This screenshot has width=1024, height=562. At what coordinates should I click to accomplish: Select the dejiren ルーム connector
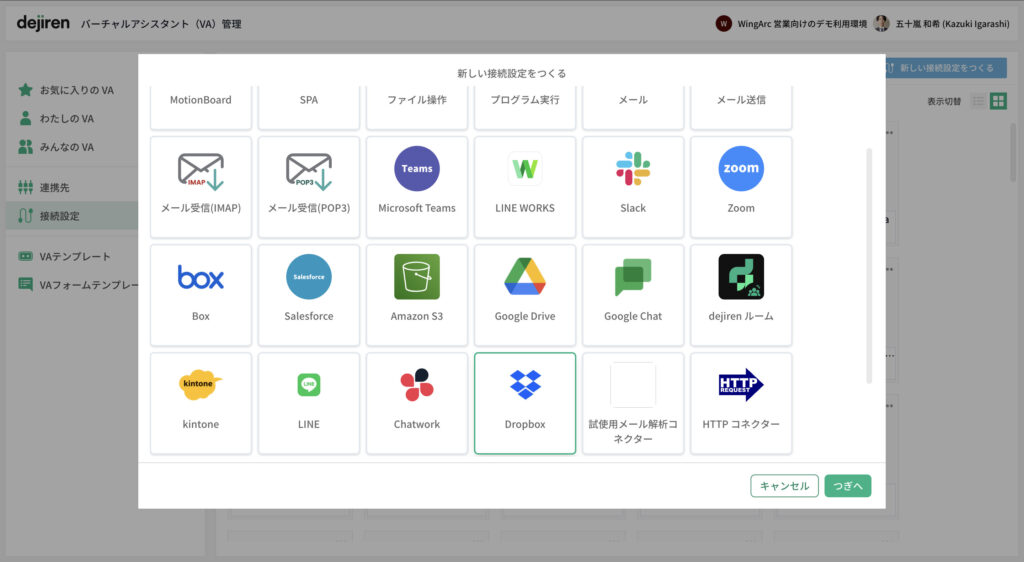741,295
